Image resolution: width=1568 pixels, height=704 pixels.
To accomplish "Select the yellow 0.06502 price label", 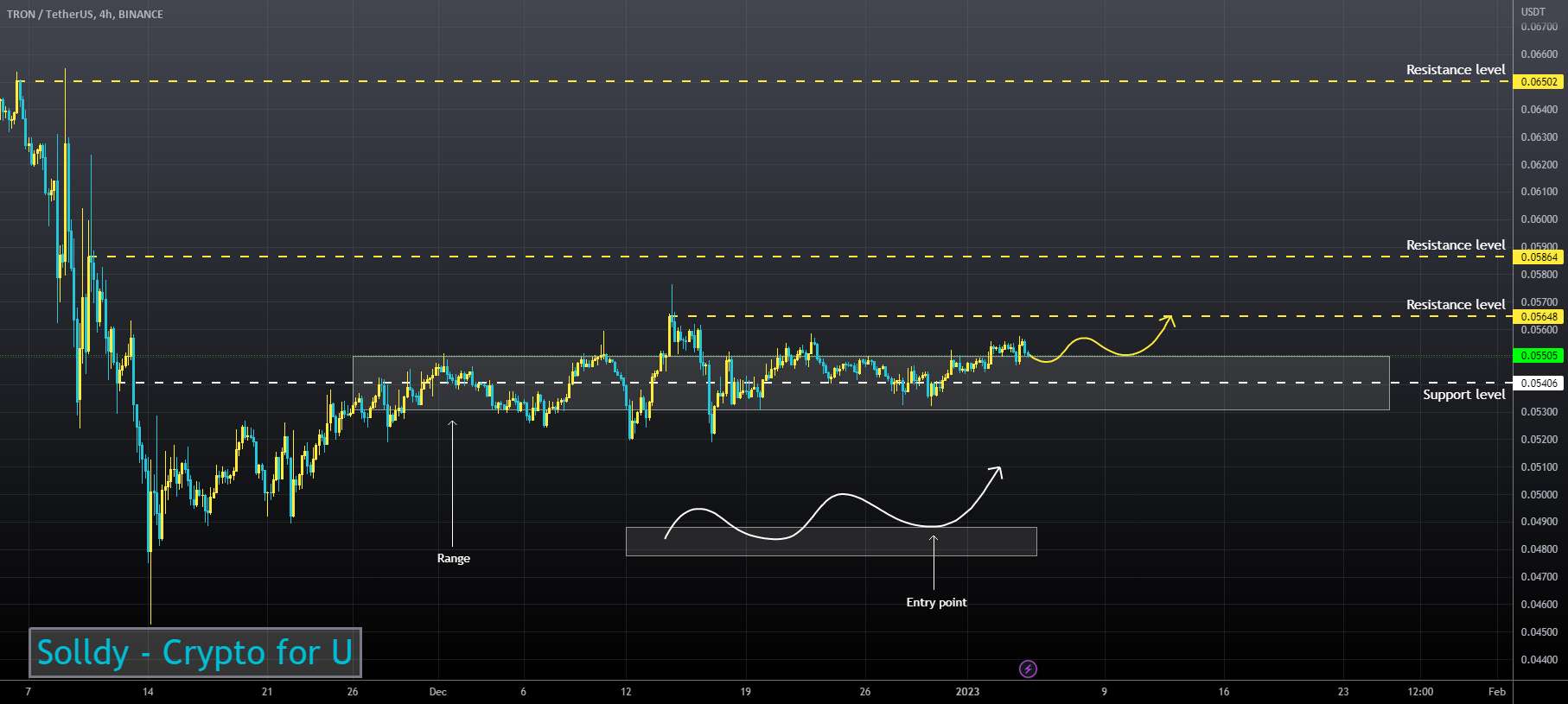I will click(1539, 82).
